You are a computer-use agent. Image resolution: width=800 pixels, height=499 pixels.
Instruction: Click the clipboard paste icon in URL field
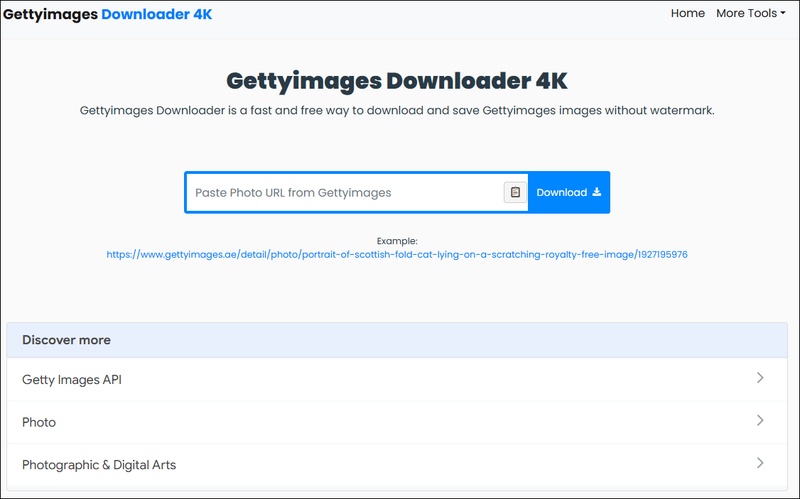click(x=515, y=192)
